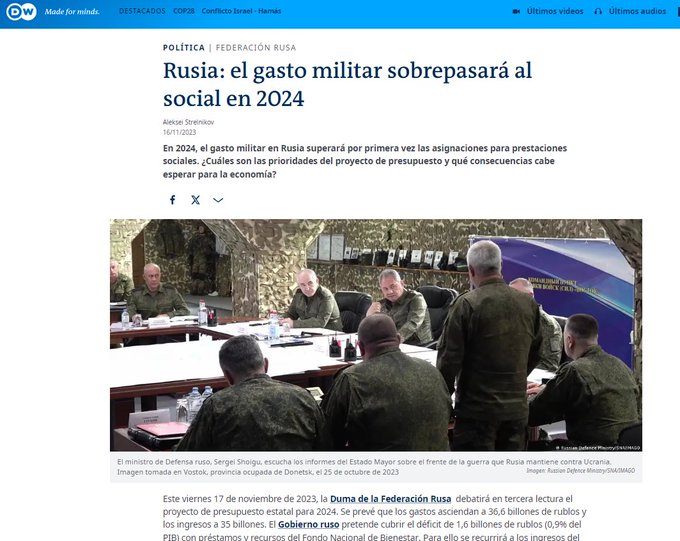Share article on X (Twitter)

(x=196, y=200)
